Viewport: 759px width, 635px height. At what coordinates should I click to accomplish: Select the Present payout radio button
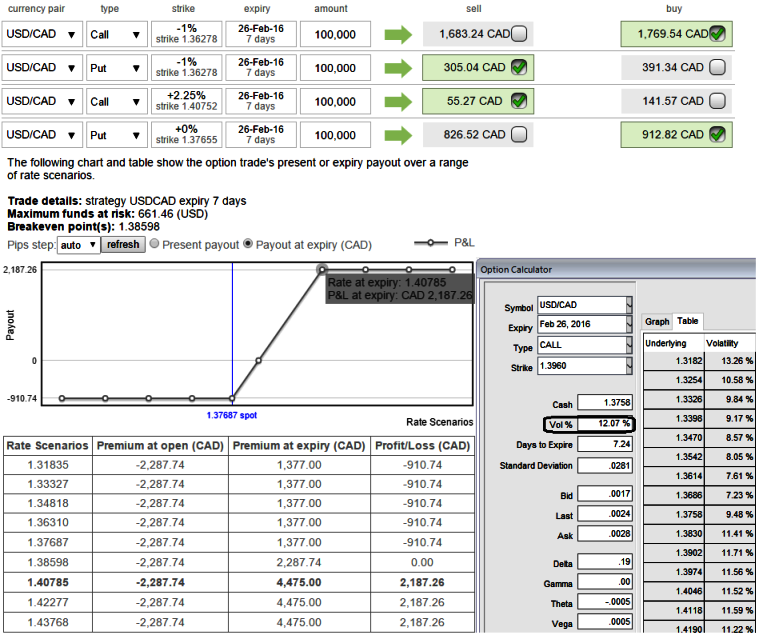tap(155, 244)
